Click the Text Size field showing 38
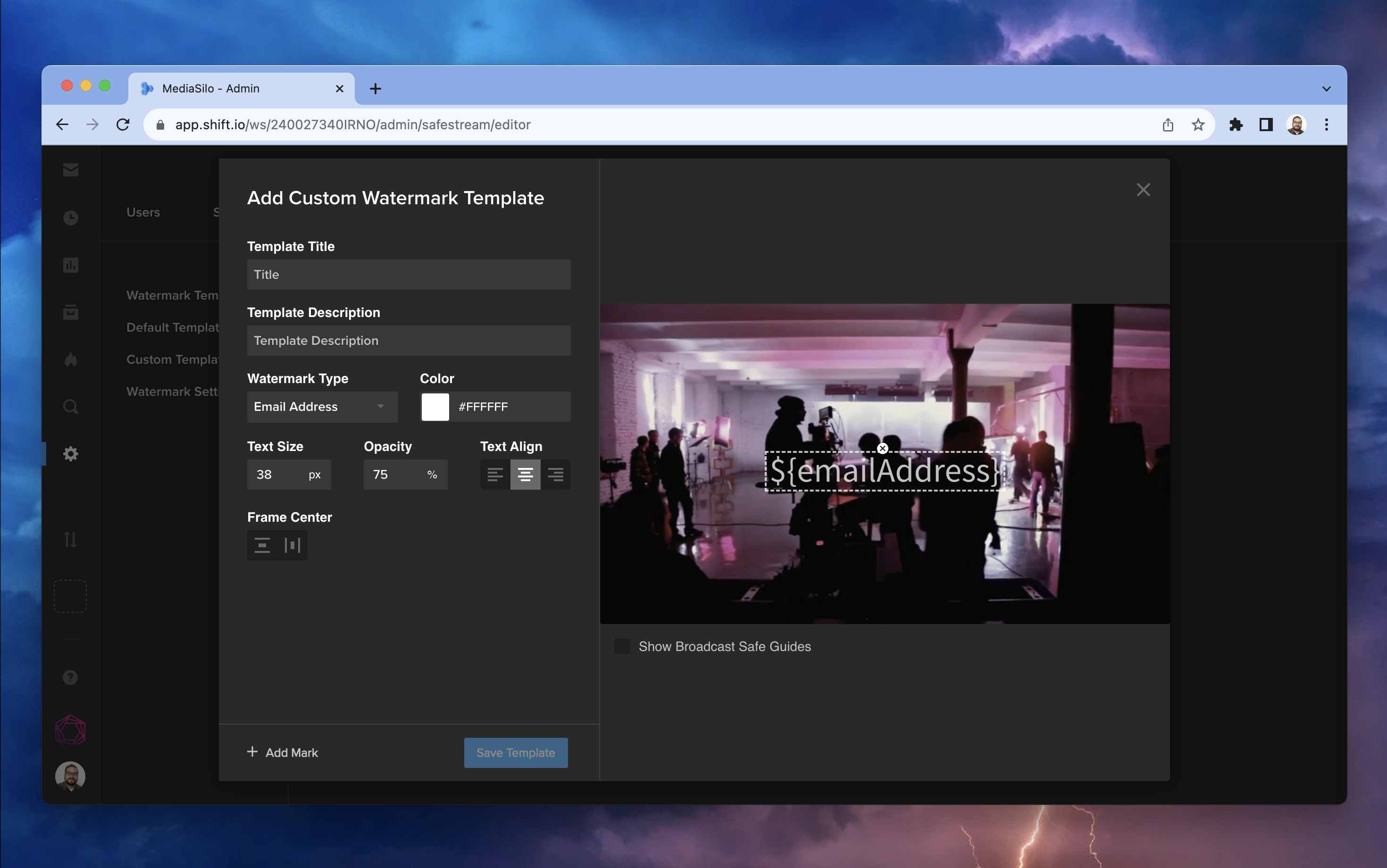 tap(289, 475)
